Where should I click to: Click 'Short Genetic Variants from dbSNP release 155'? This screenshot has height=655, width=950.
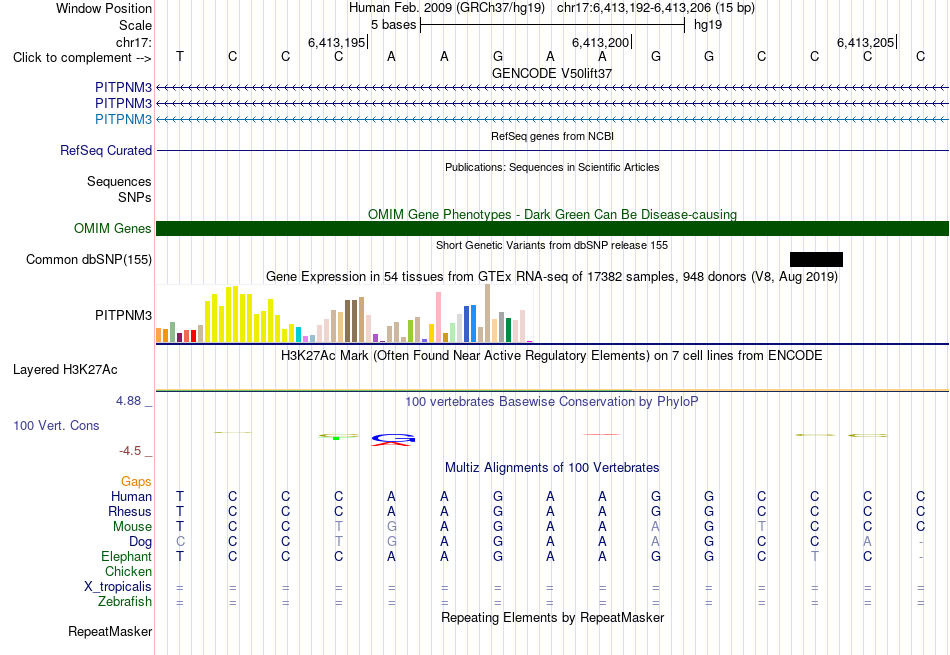coord(552,245)
